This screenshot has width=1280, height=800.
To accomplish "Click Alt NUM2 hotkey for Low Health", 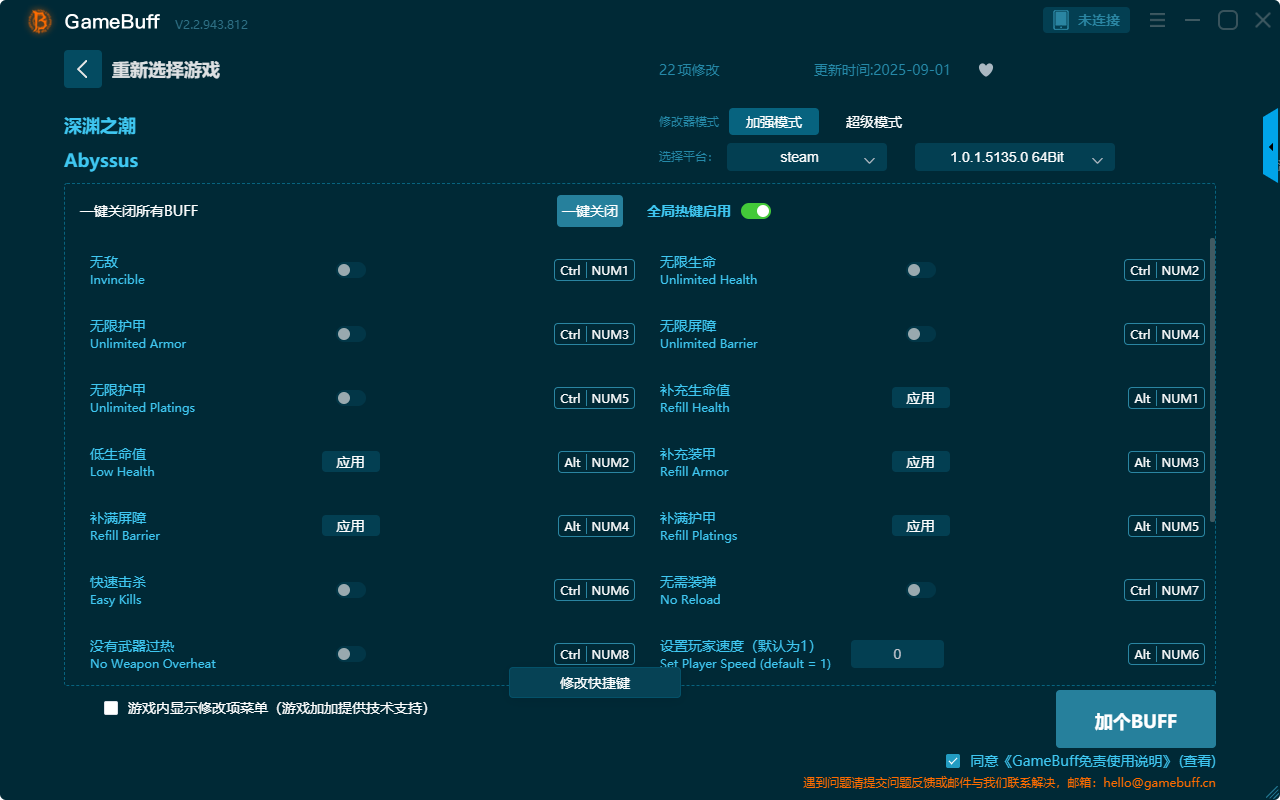I will click(597, 462).
